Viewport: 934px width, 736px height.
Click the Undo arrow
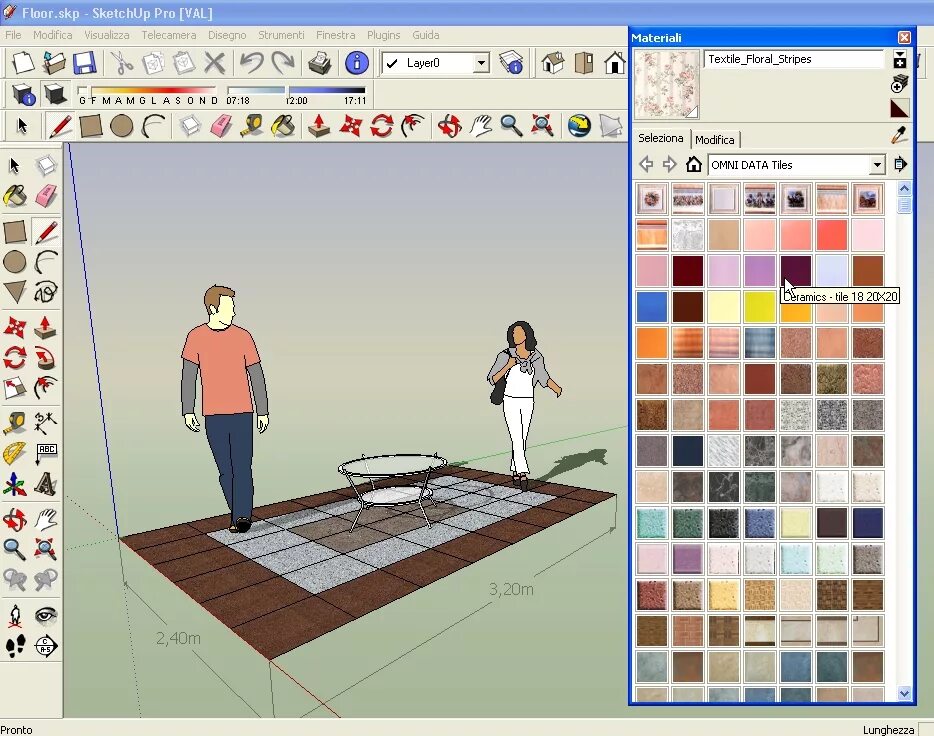[252, 63]
